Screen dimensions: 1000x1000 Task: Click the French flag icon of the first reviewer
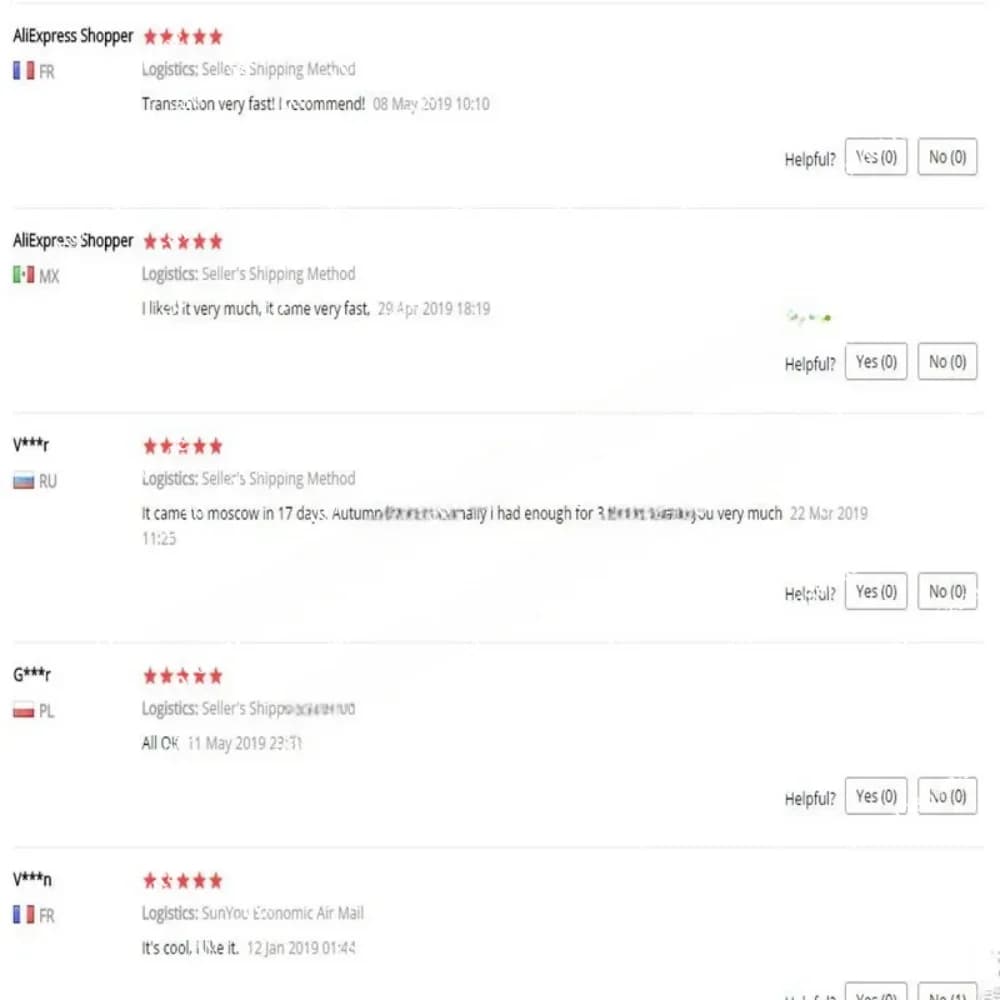[24, 70]
